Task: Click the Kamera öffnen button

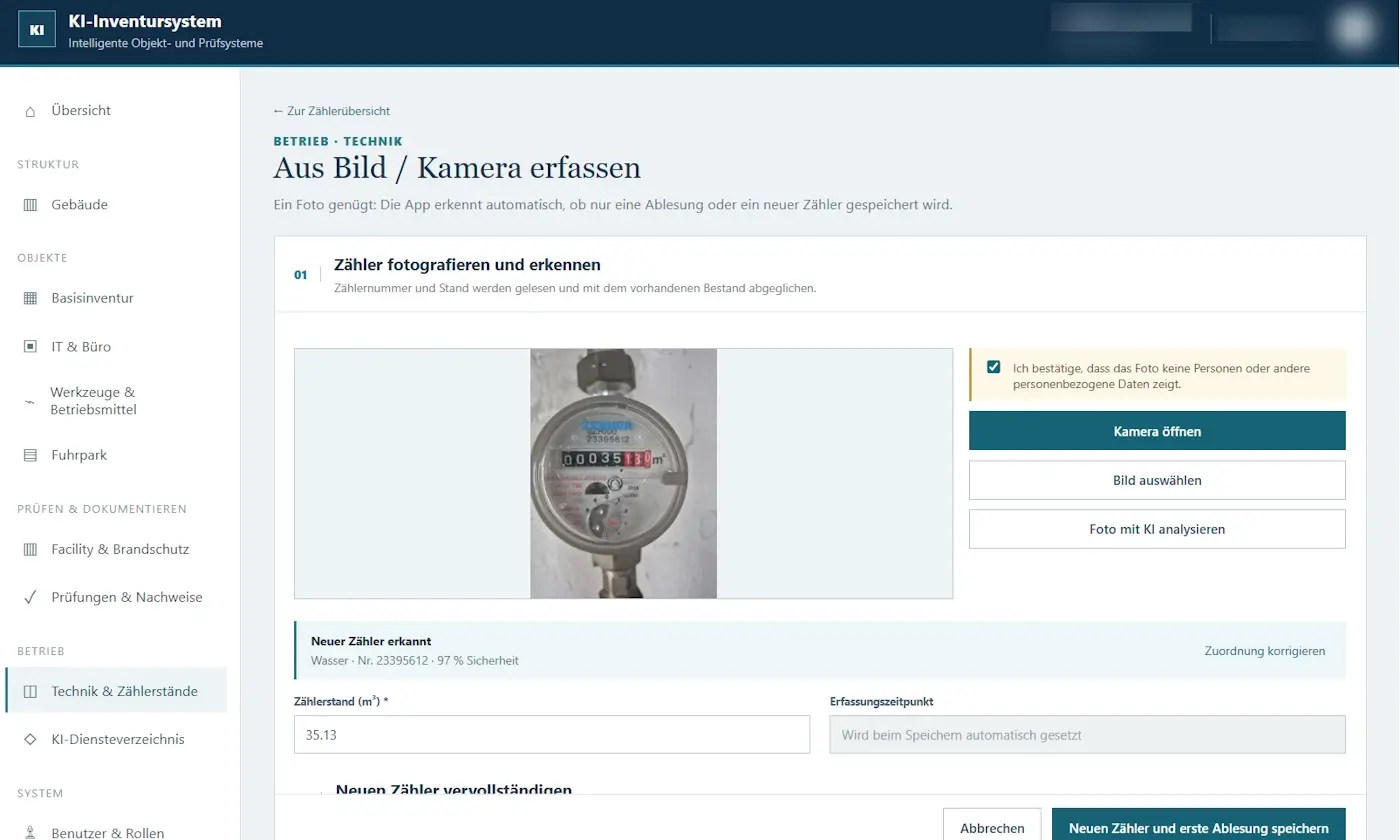Action: point(1157,431)
